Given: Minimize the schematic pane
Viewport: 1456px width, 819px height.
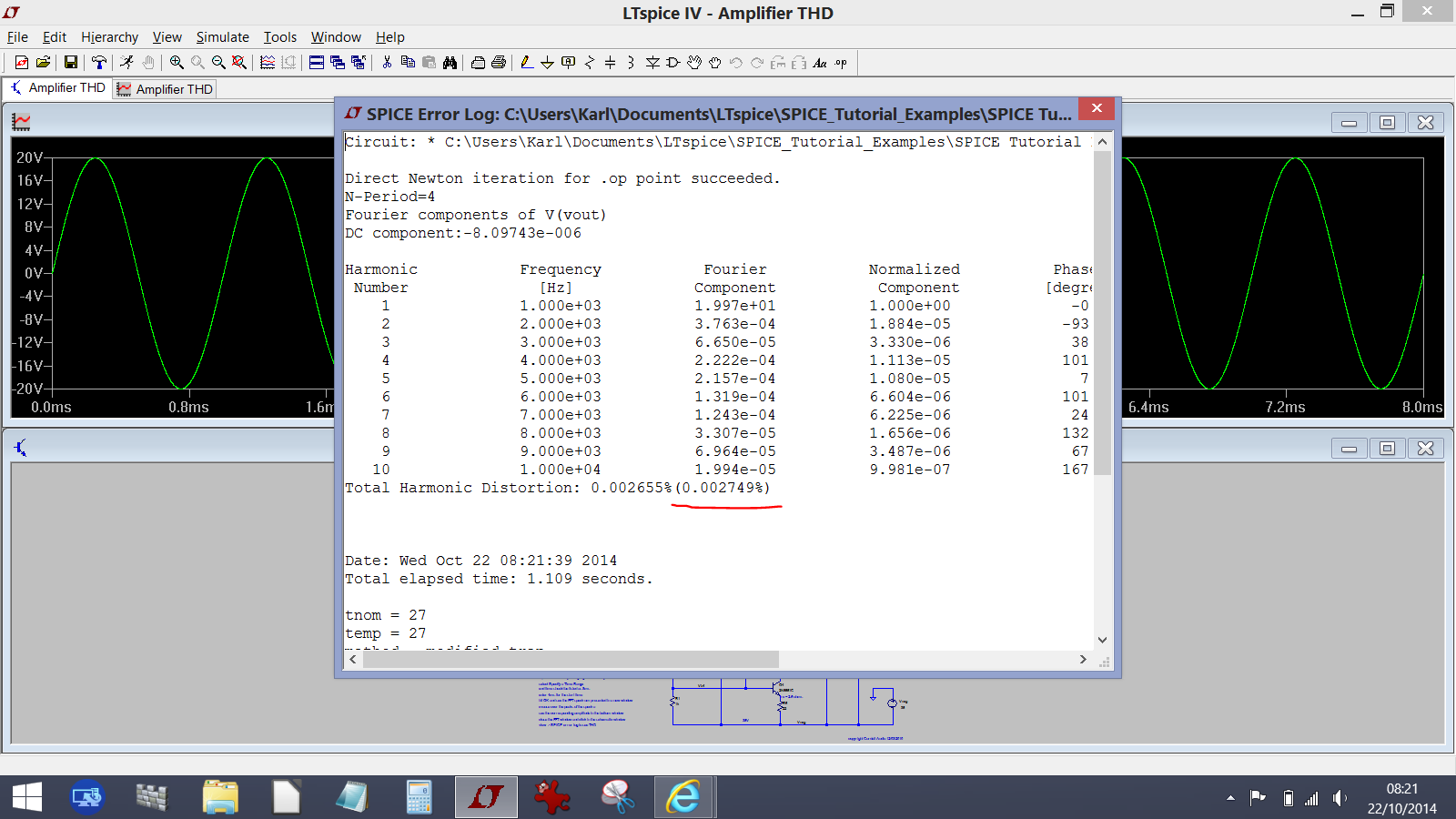Looking at the screenshot, I should pos(1349,449).
